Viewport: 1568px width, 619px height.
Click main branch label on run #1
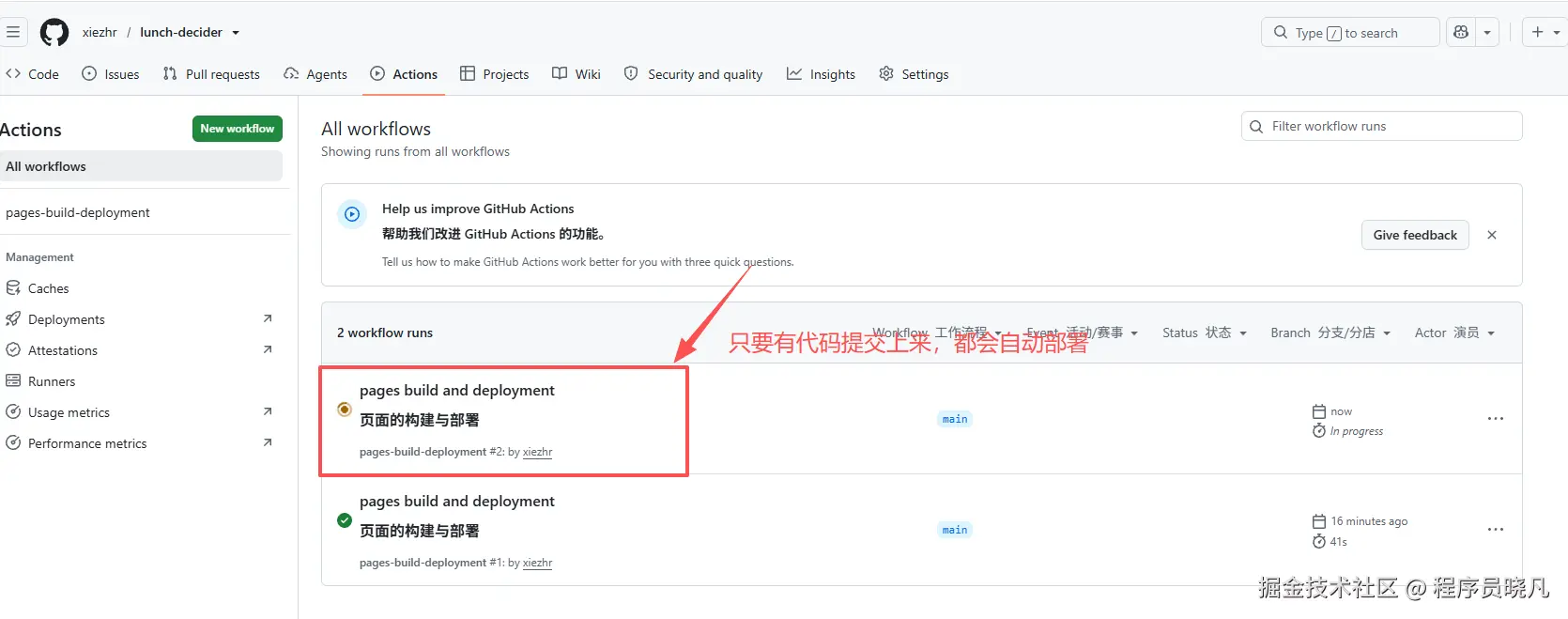coord(955,530)
